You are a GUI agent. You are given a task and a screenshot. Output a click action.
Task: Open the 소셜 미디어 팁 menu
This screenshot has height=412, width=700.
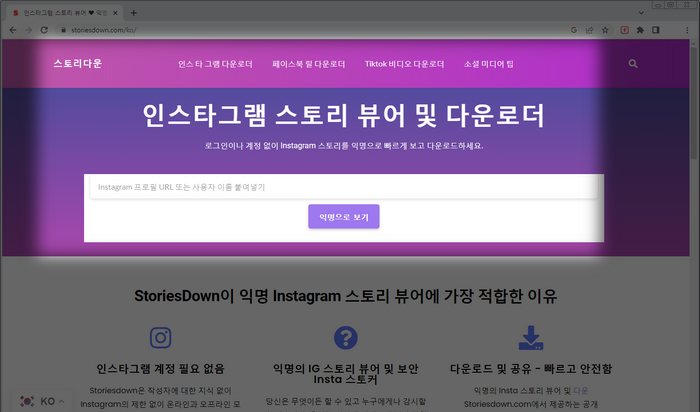click(x=488, y=64)
